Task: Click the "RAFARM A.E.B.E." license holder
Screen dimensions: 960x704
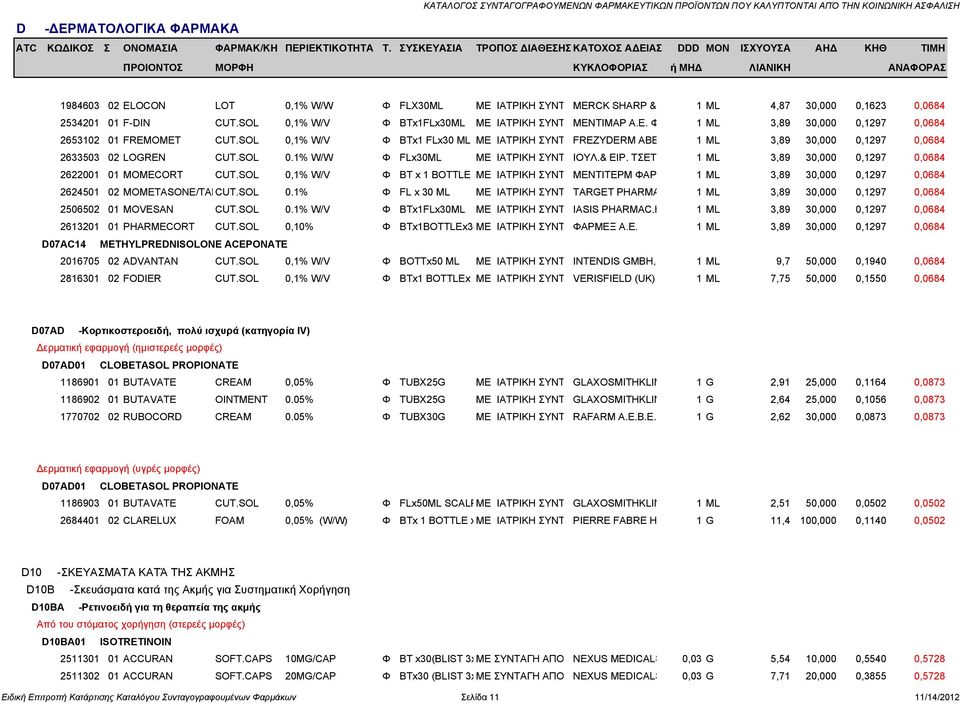Action: click(614, 417)
